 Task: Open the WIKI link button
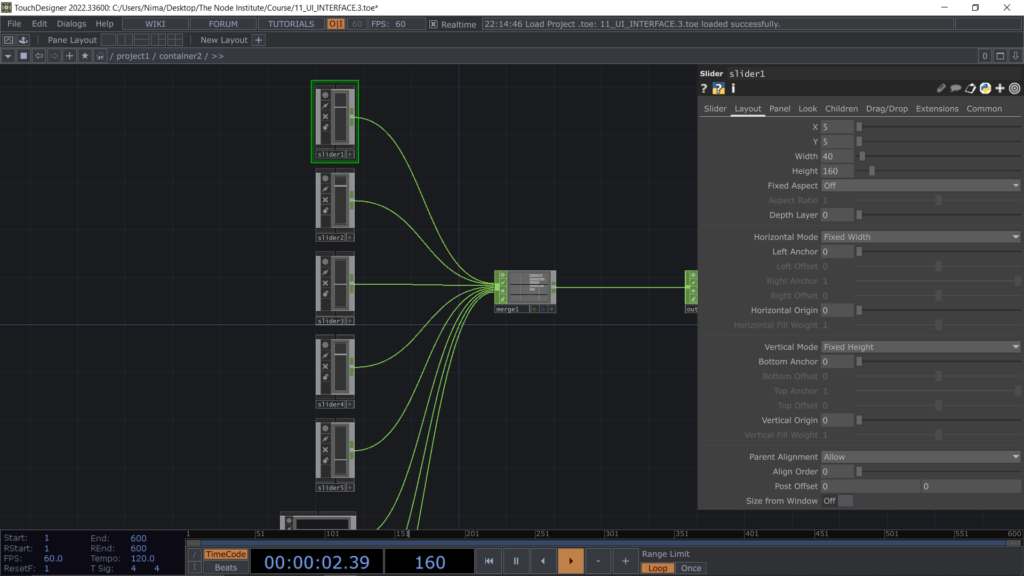[155, 24]
